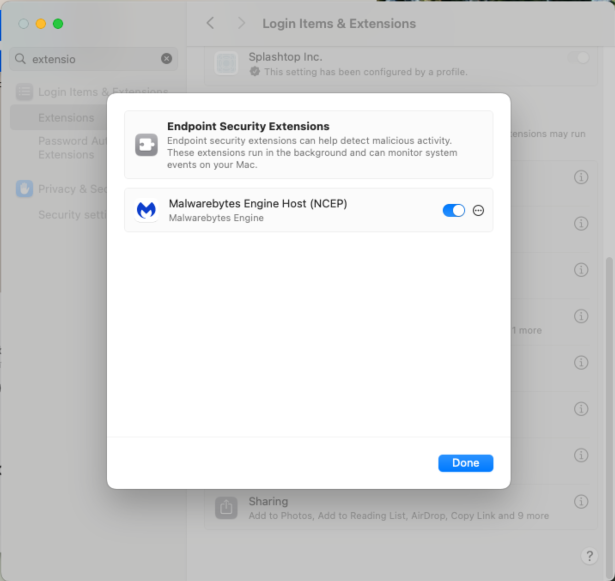Click the green zoom window button
The width and height of the screenshot is (615, 581).
(58, 24)
